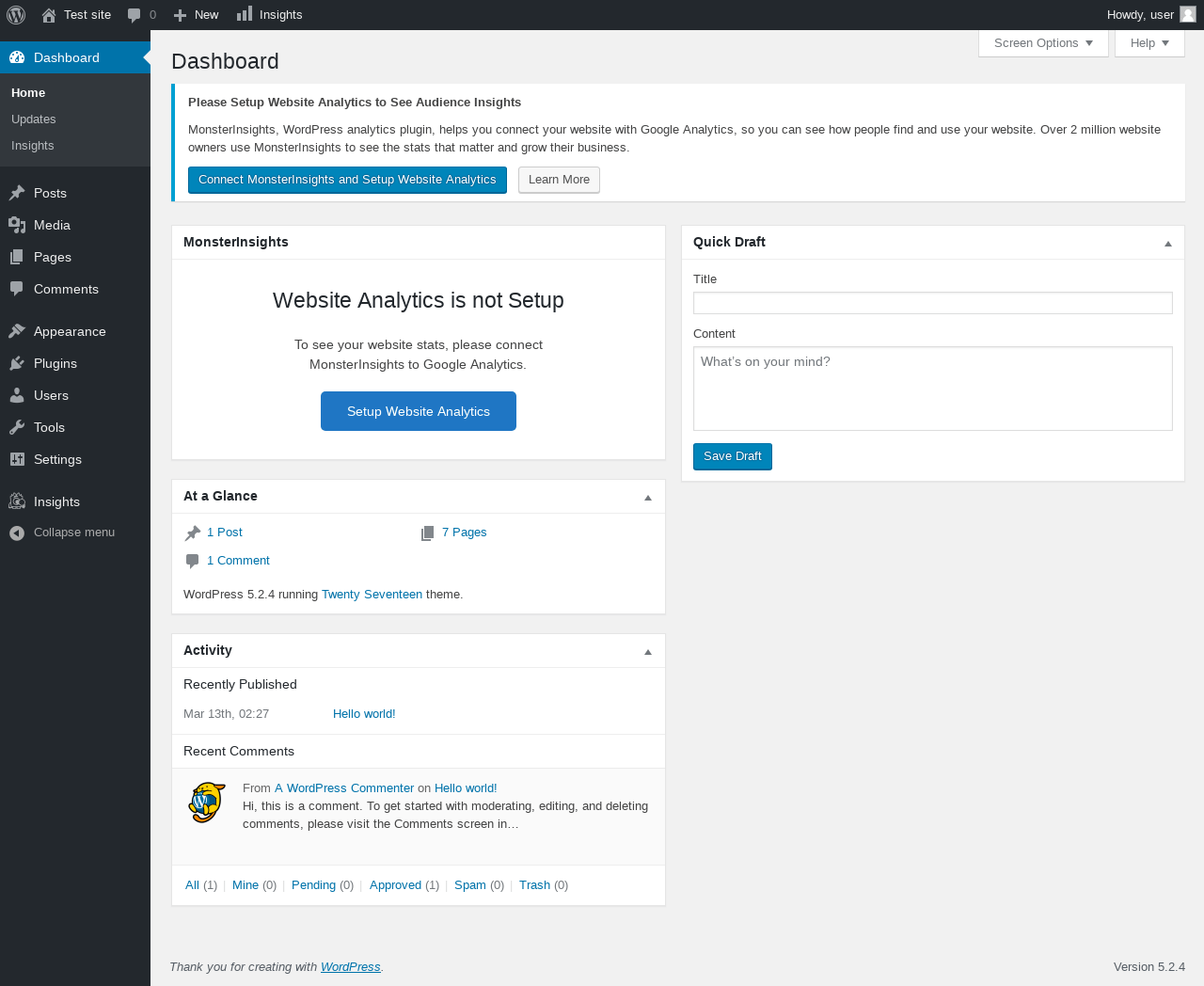Show All comments filter

click(x=192, y=885)
